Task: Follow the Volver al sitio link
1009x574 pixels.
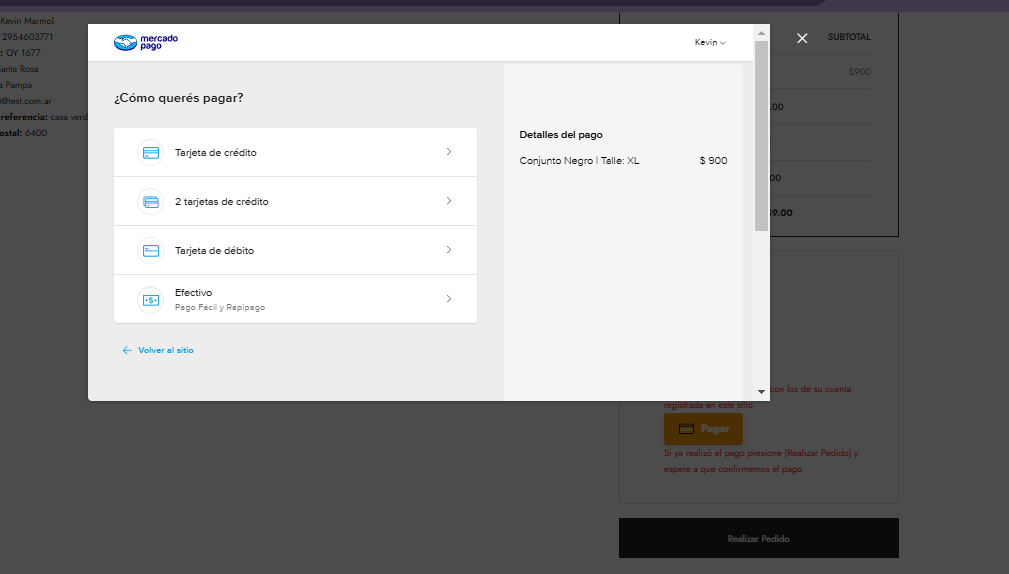Action: tap(166, 351)
